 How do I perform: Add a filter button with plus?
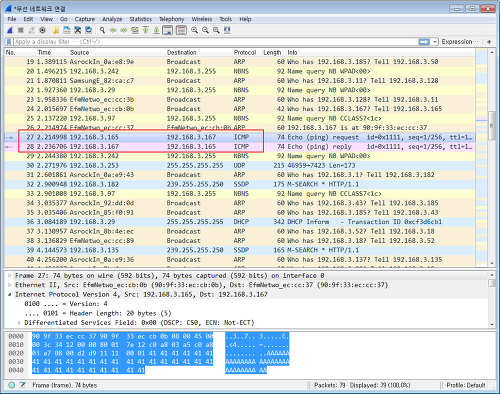(489, 42)
